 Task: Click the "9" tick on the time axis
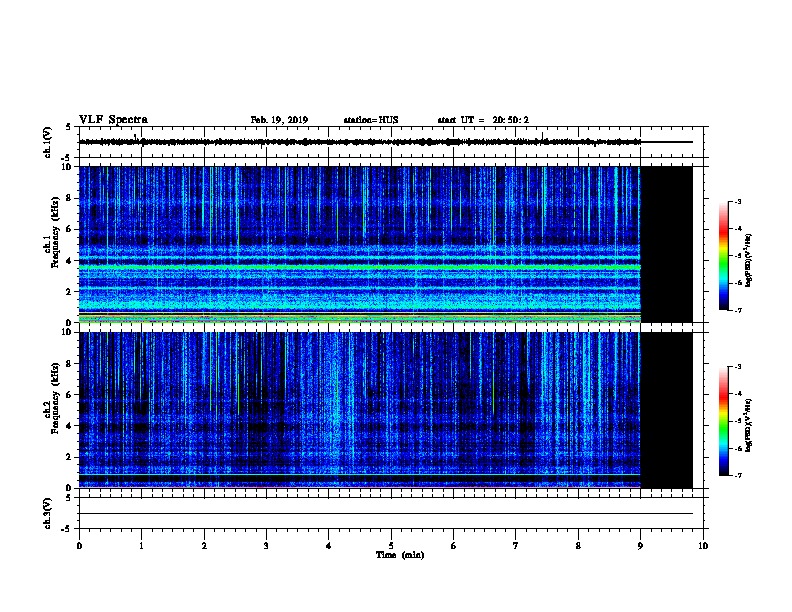coord(640,546)
